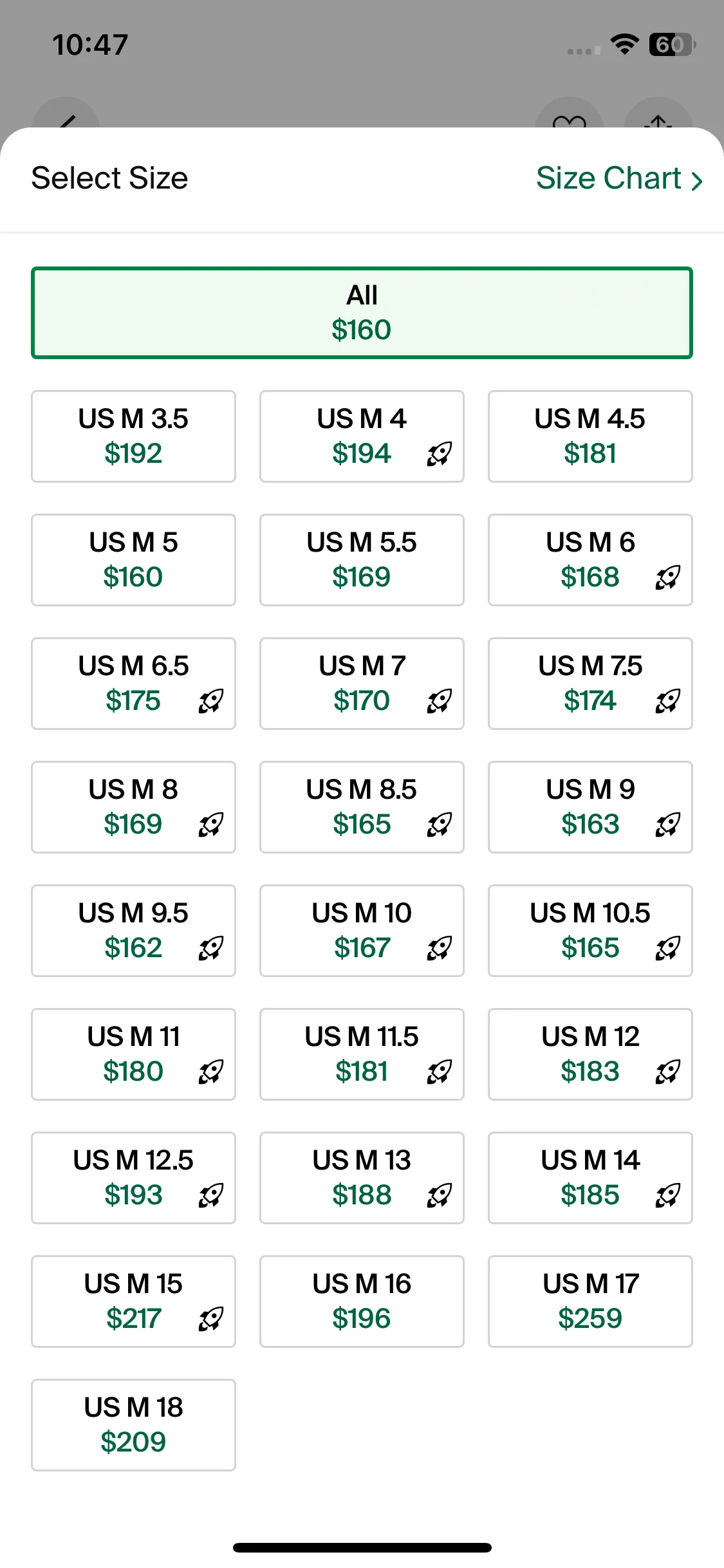This screenshot has height=1568, width=724.
Task: Select the All sizes $160 option
Action: [362, 313]
